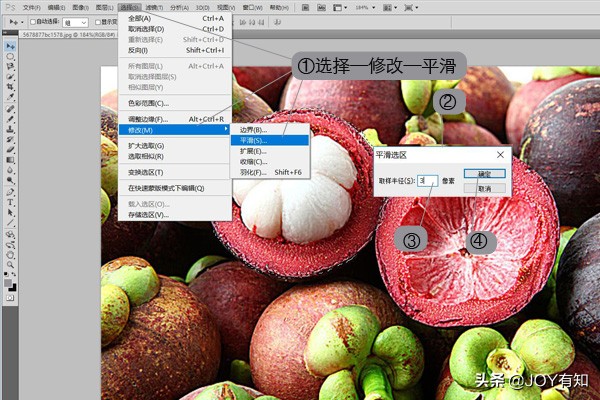Select the Move tool in toolbox
Screen dimensions: 600x400
10,46
